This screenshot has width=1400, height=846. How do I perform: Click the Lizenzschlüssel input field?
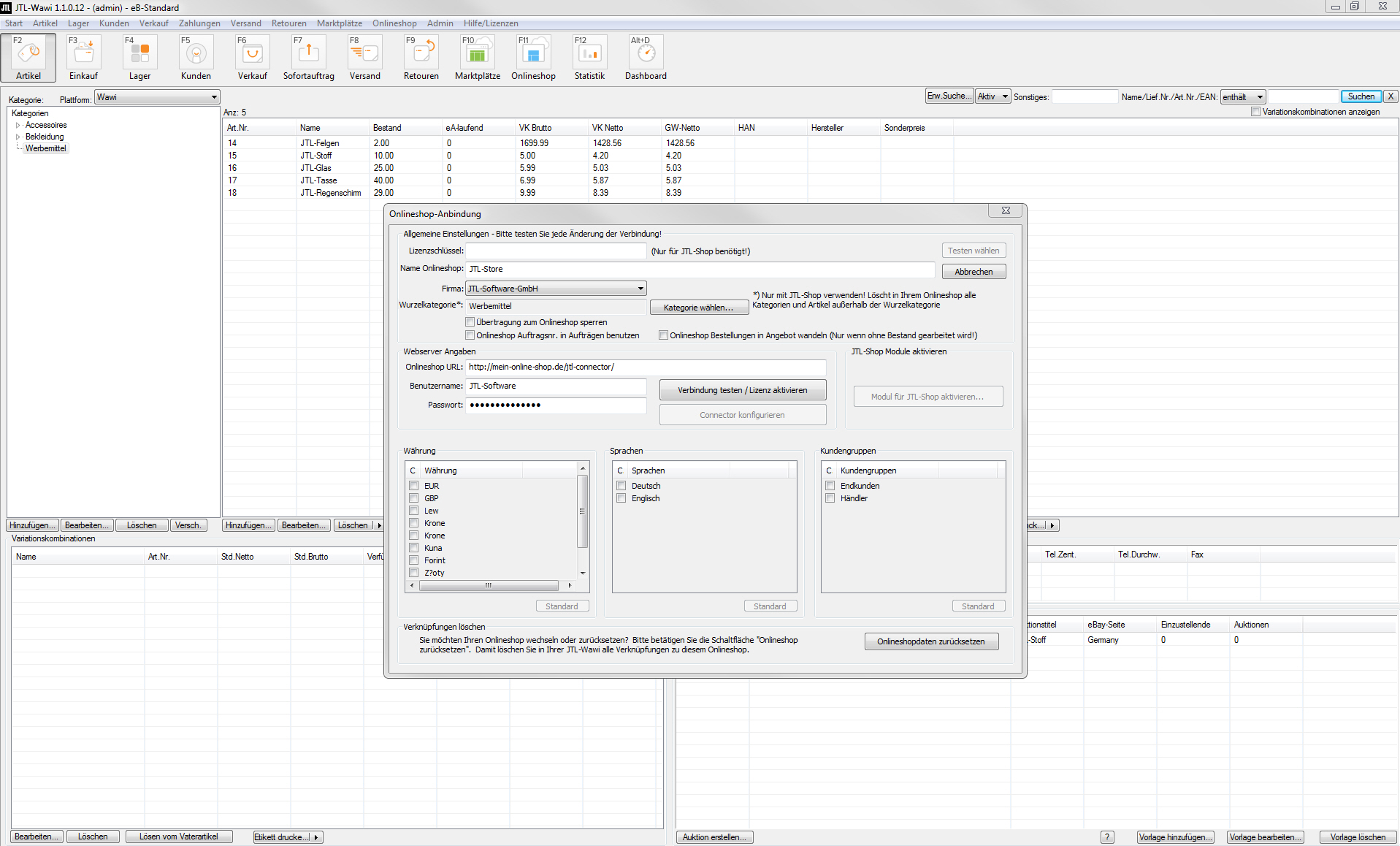(556, 251)
